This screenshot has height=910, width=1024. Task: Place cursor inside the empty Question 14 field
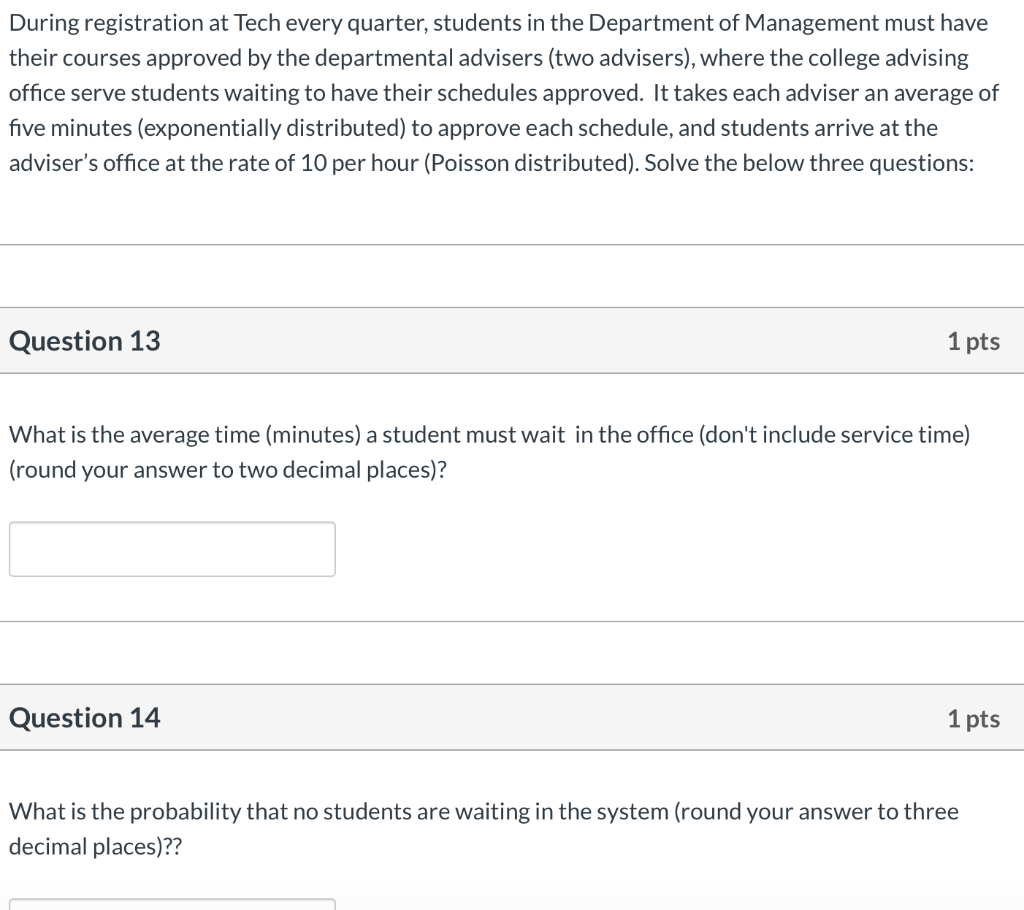point(171,905)
